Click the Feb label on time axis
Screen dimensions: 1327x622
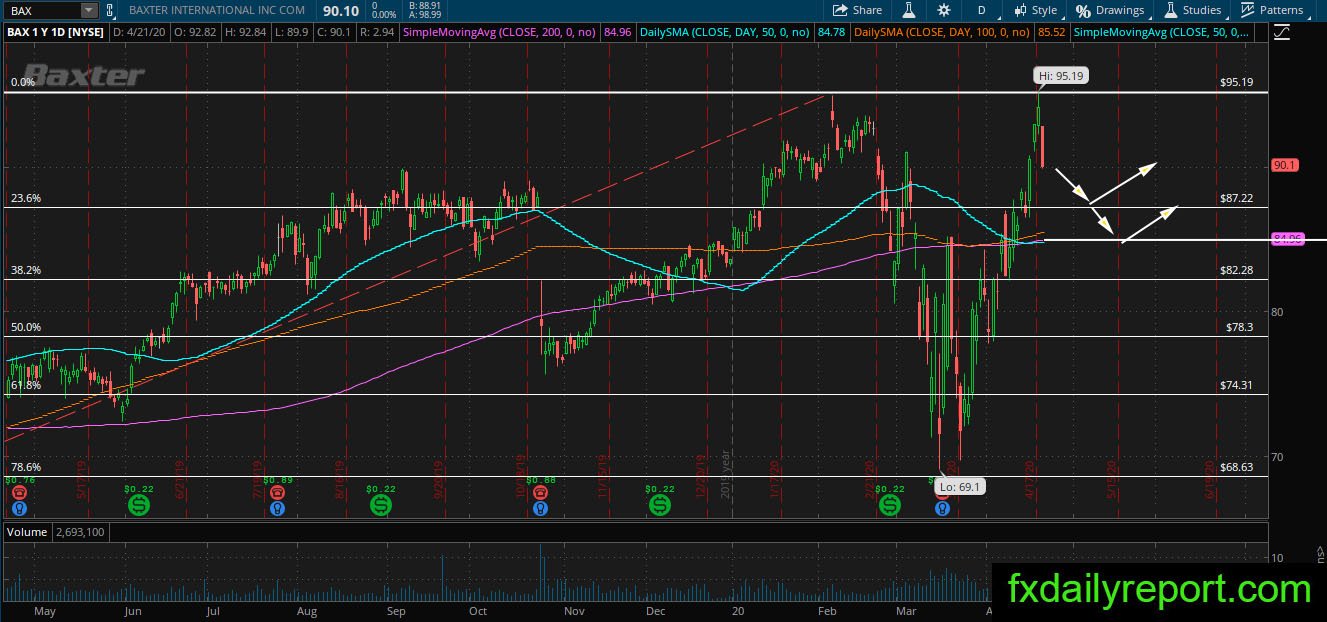[827, 610]
